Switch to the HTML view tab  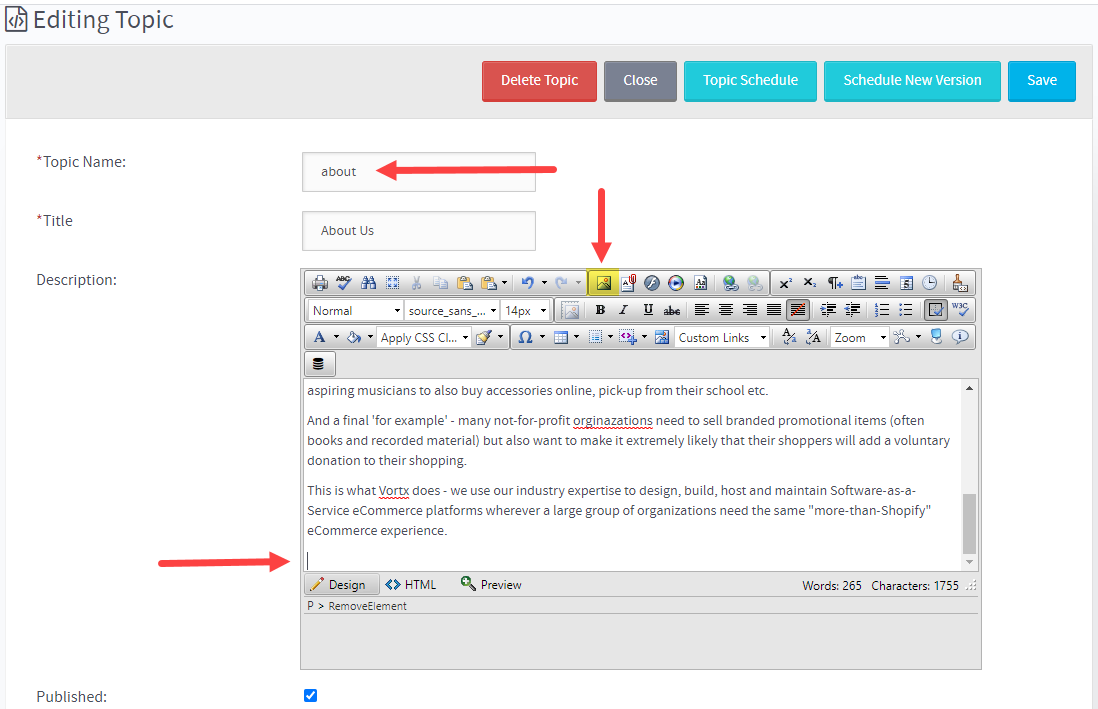(x=411, y=584)
